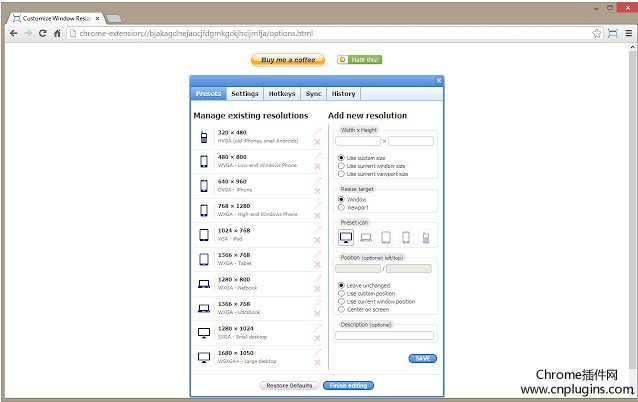Screen dimensions: 638x402
Task: Edit the 1024 × 768 XGA preset
Action: coord(318,230)
